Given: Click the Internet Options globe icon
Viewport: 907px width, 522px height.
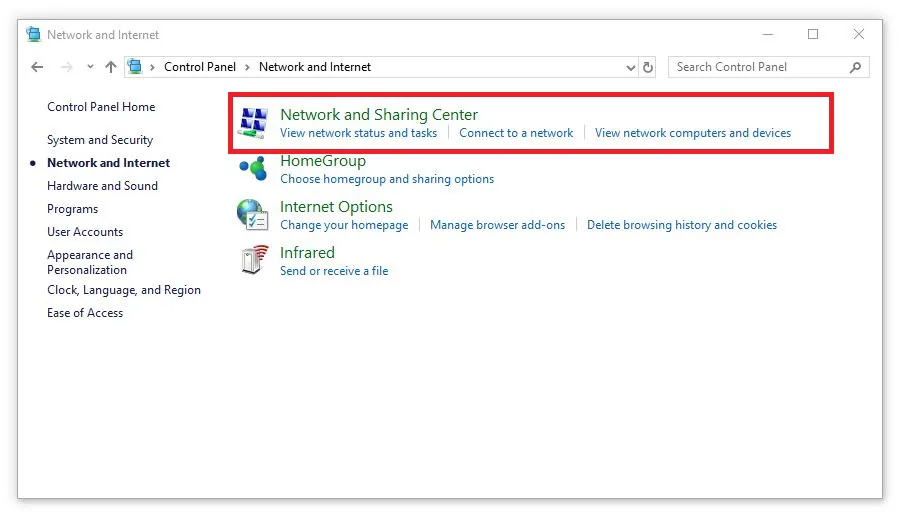Looking at the screenshot, I should pyautogui.click(x=253, y=215).
